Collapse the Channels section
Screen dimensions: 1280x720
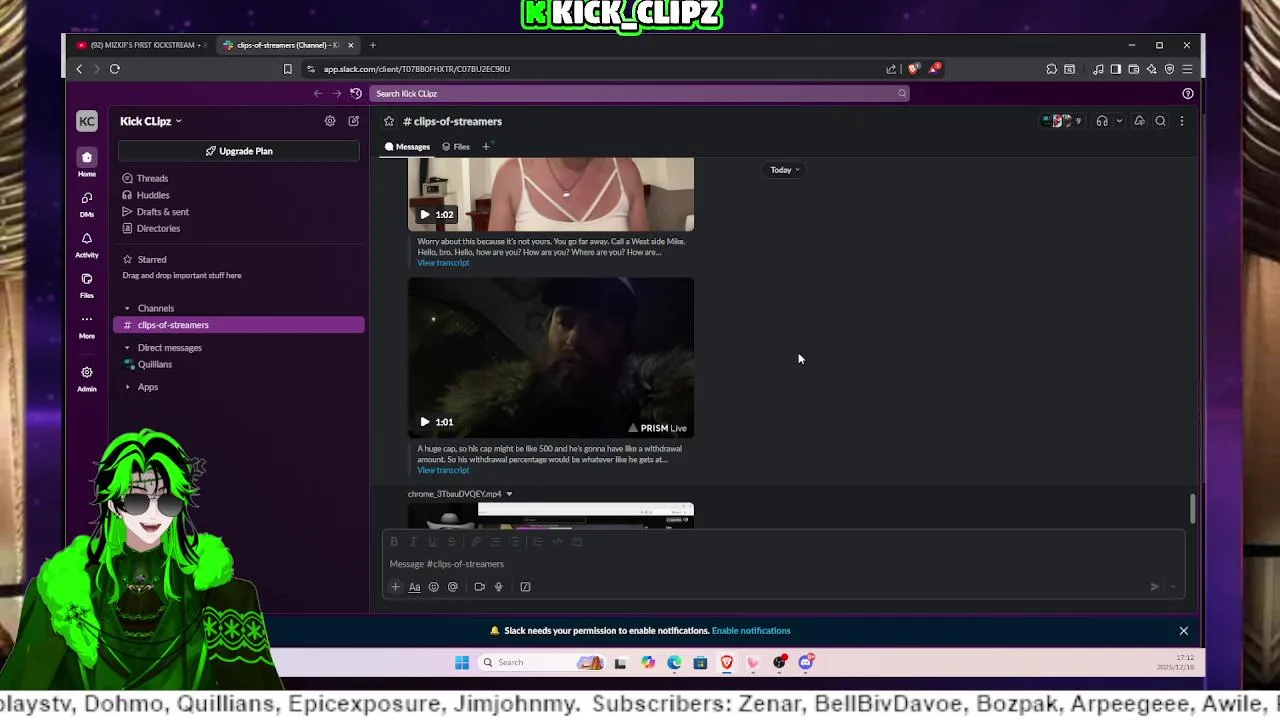coord(127,308)
